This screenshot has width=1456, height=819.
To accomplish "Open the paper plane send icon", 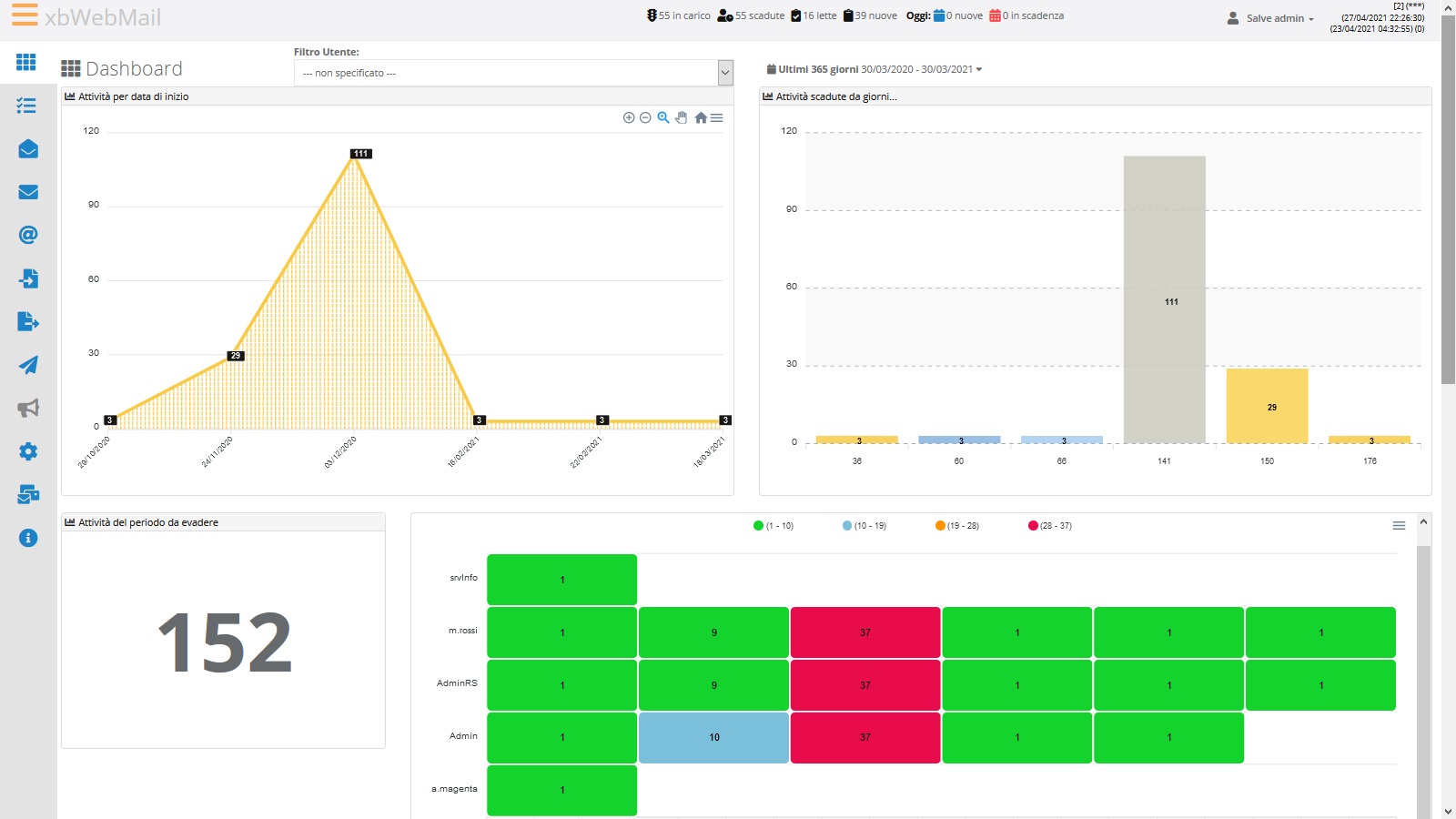I will [28, 365].
